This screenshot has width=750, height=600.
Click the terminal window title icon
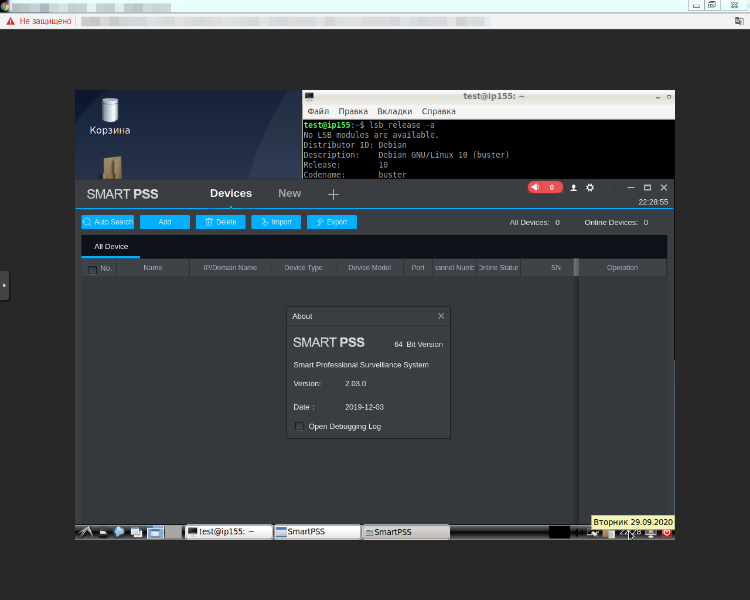pyautogui.click(x=309, y=96)
